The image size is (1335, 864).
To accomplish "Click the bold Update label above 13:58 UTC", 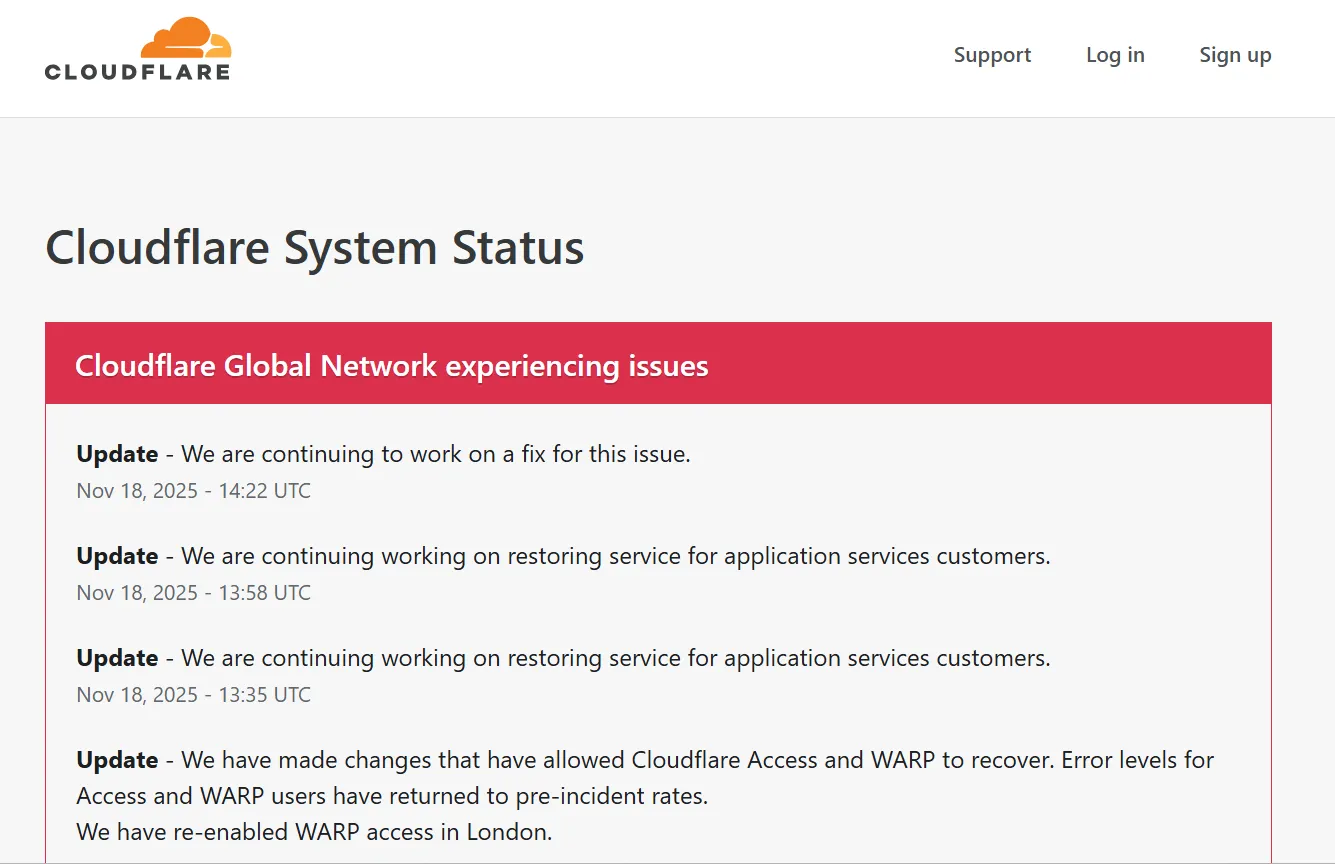I will coord(117,556).
